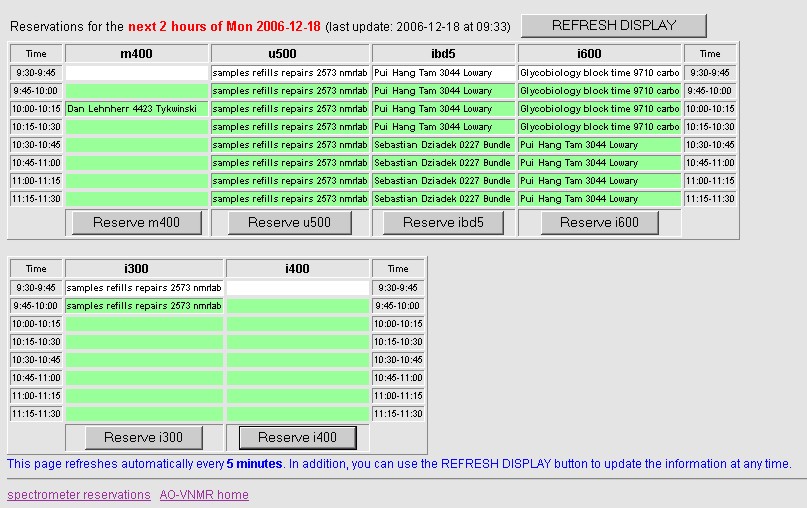This screenshot has width=807, height=508.
Task: Click free i300 slot at 11:00-11:15
Action: (144, 396)
